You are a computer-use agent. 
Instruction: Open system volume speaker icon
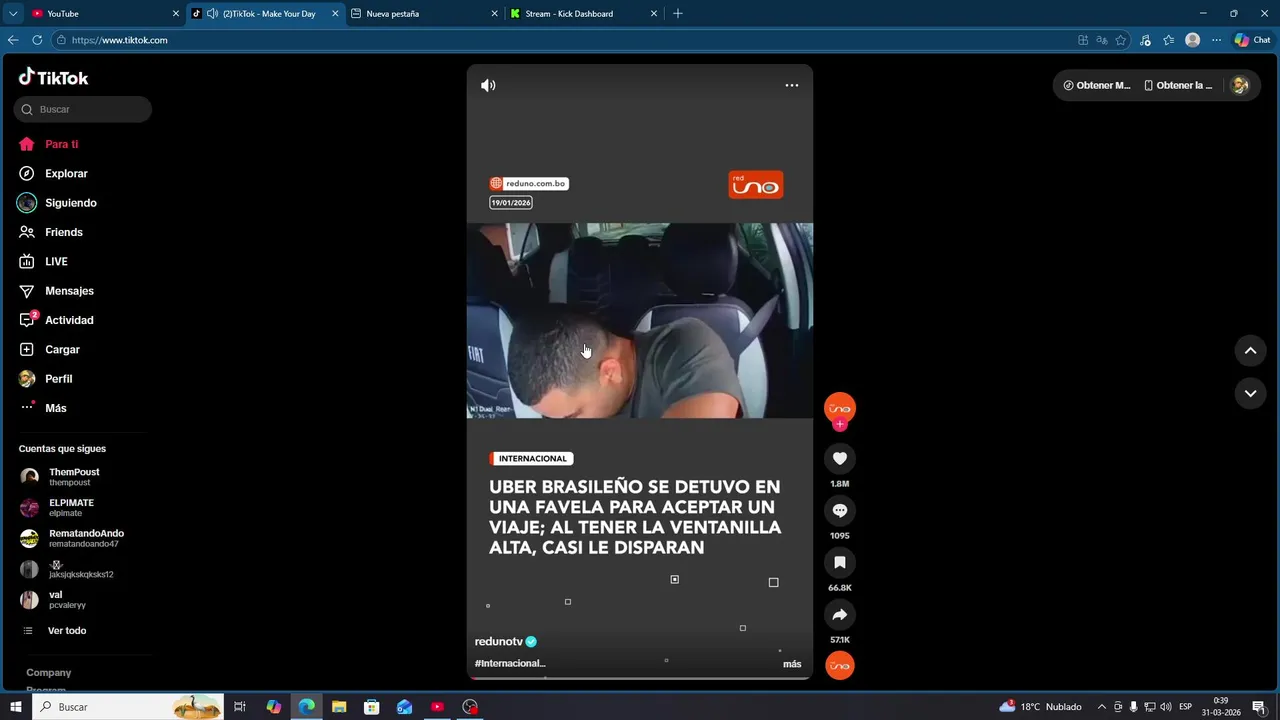click(1166, 707)
